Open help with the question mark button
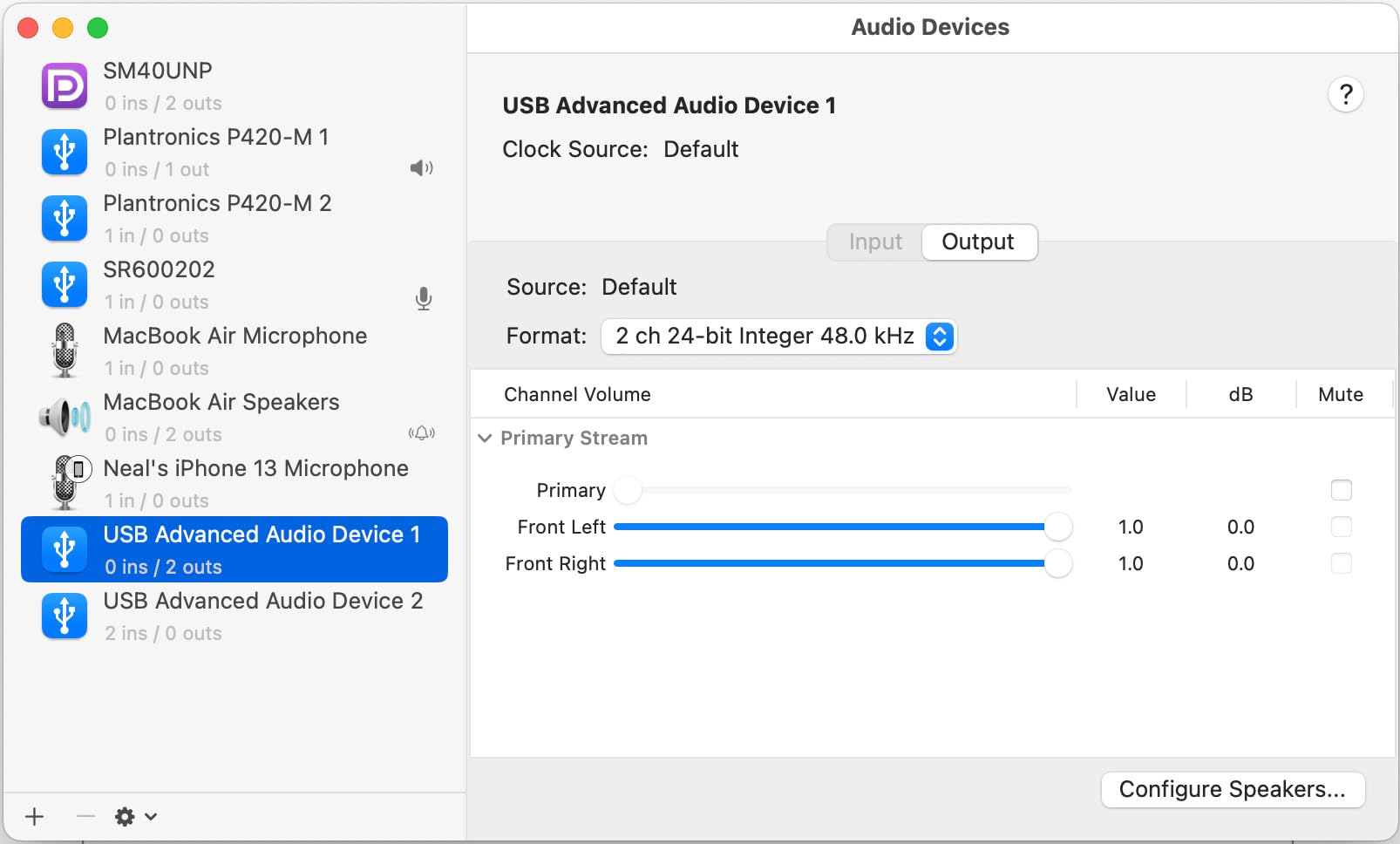The height and width of the screenshot is (844, 1400). click(x=1346, y=94)
